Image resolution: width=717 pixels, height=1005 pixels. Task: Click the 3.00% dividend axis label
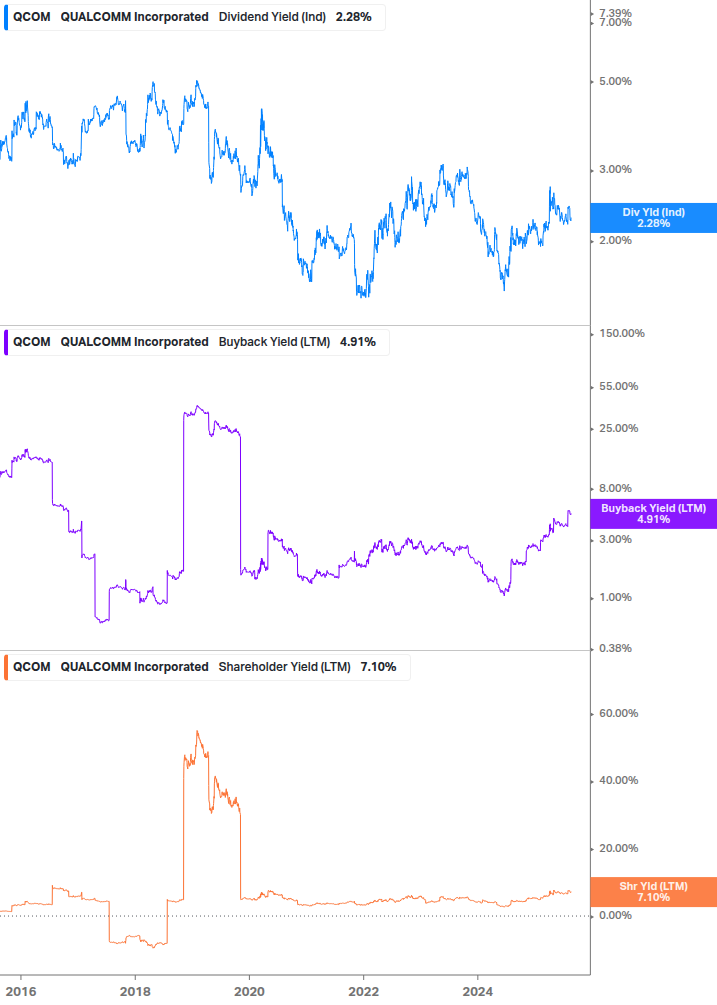[x=615, y=170]
